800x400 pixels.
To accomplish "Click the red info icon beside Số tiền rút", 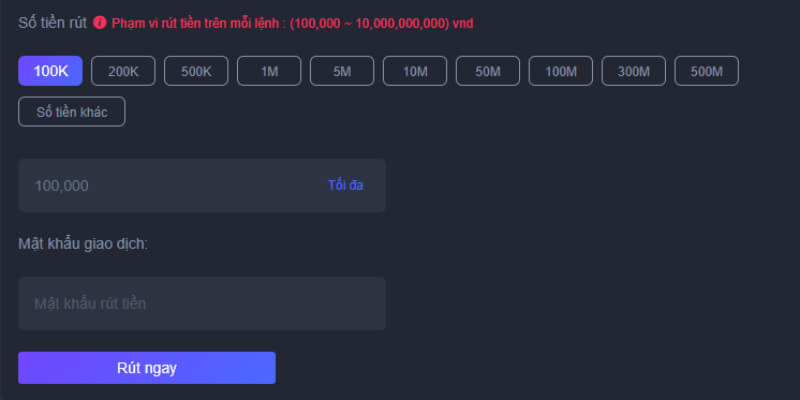I will point(100,22).
